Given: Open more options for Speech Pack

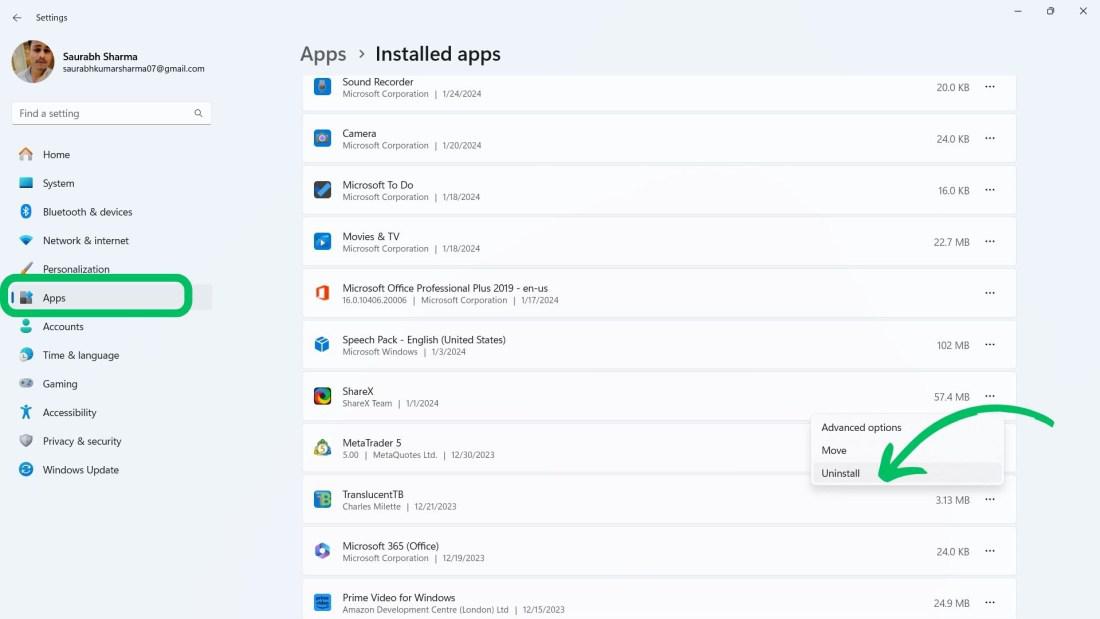Looking at the screenshot, I should click(989, 345).
